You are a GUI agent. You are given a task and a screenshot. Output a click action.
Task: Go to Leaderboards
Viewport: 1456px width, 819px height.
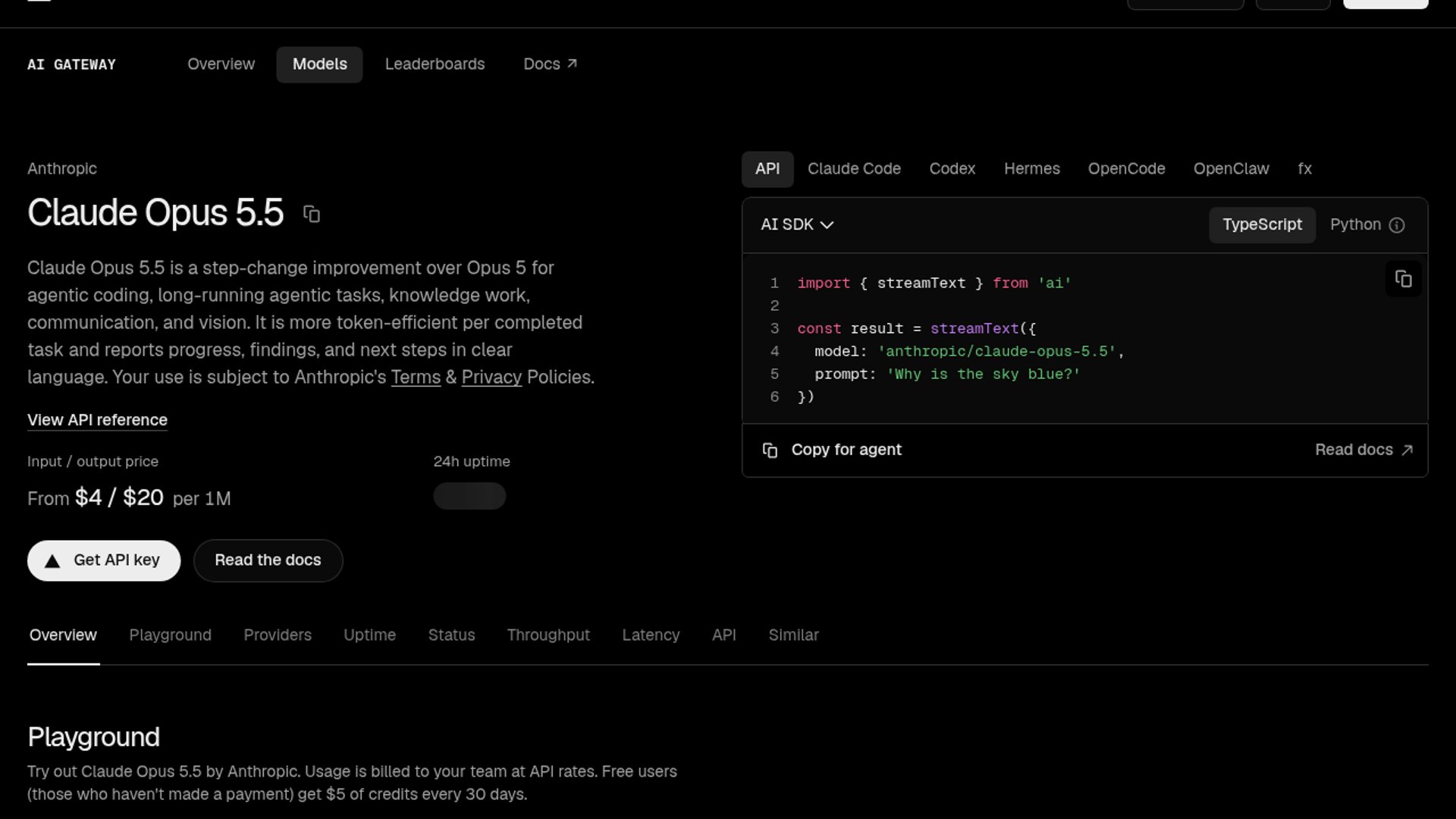click(435, 64)
